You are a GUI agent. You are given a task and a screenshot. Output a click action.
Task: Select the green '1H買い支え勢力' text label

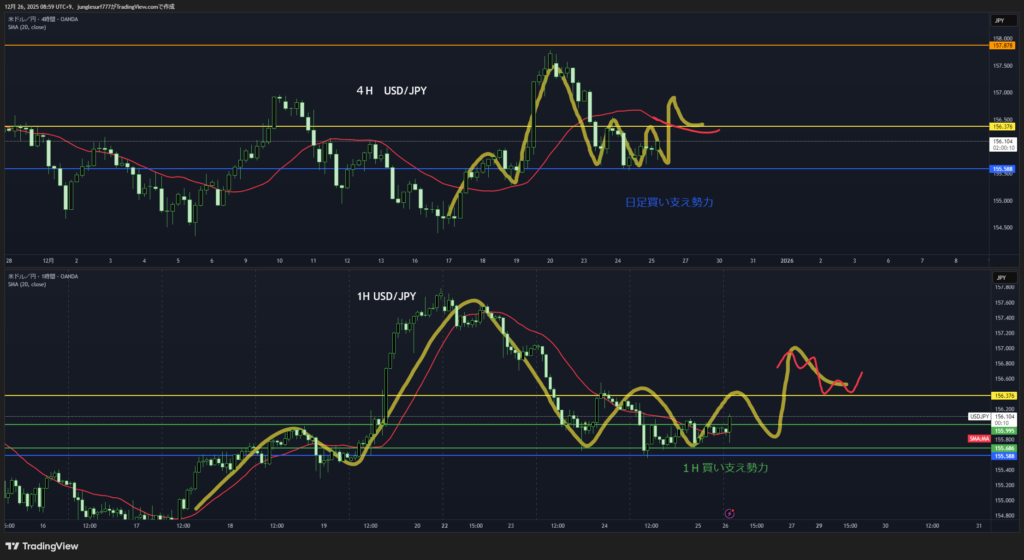725,467
